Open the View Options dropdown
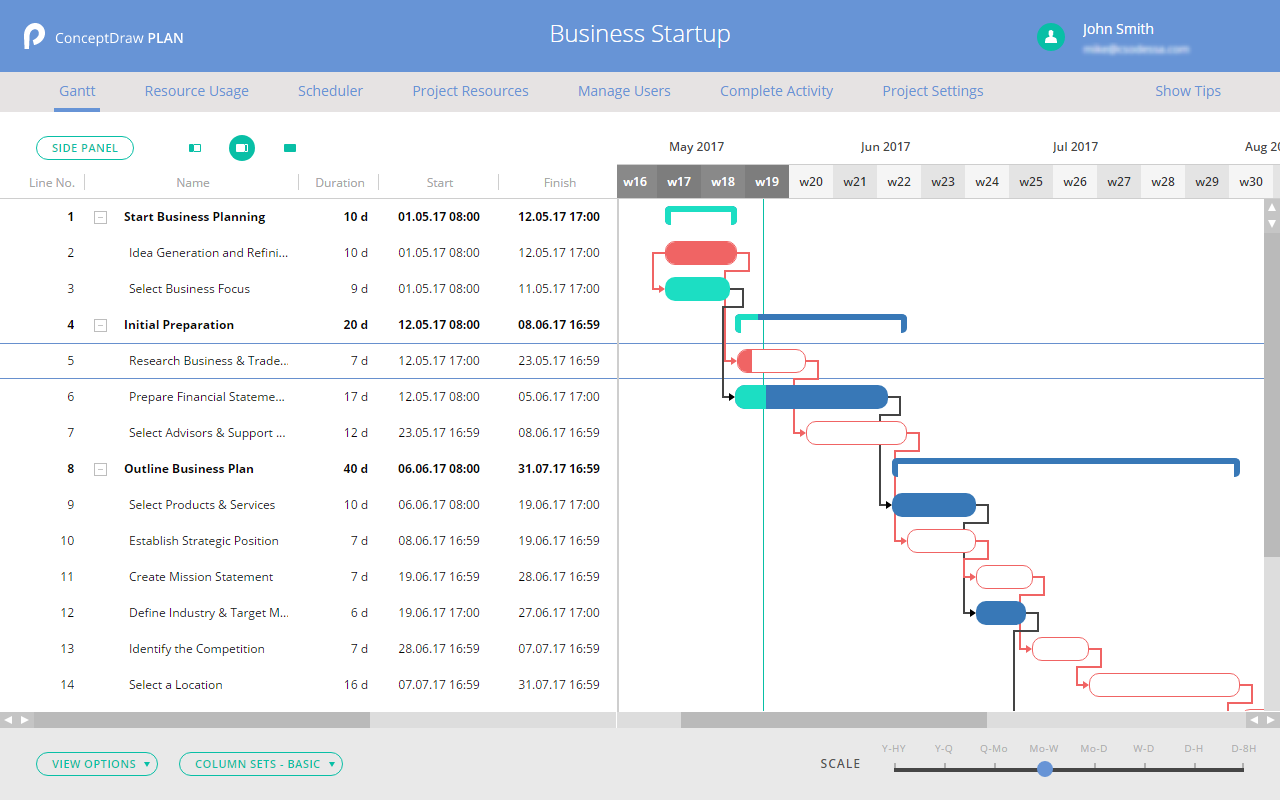1280x800 pixels. 97,764
